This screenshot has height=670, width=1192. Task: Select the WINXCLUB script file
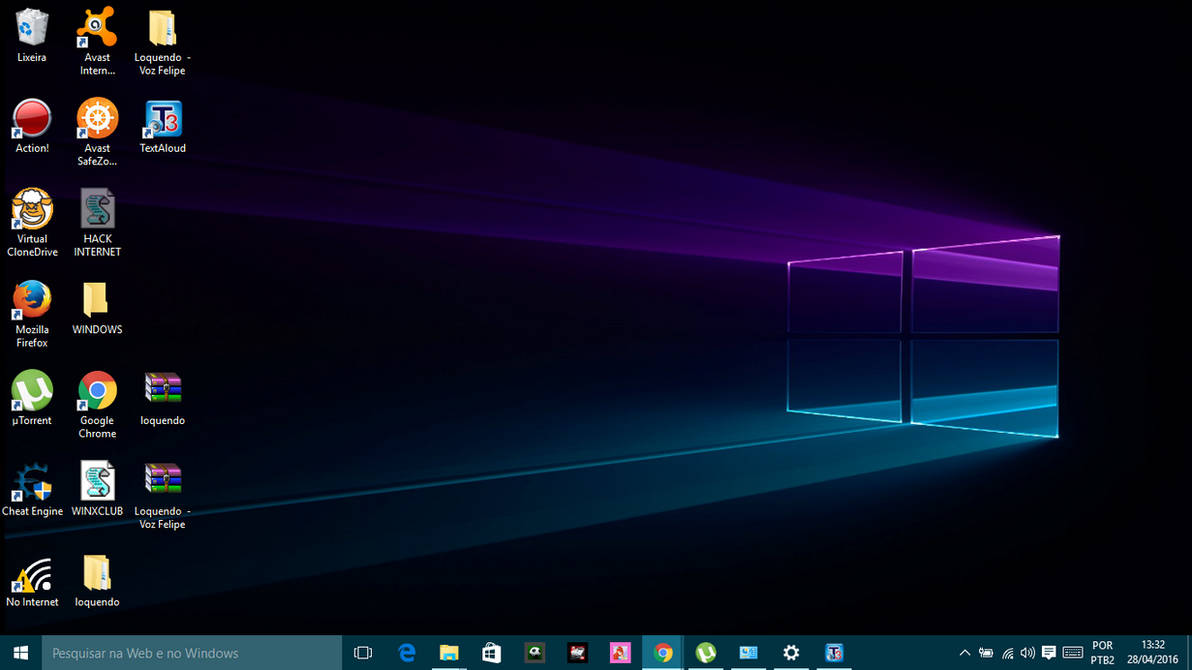click(97, 489)
